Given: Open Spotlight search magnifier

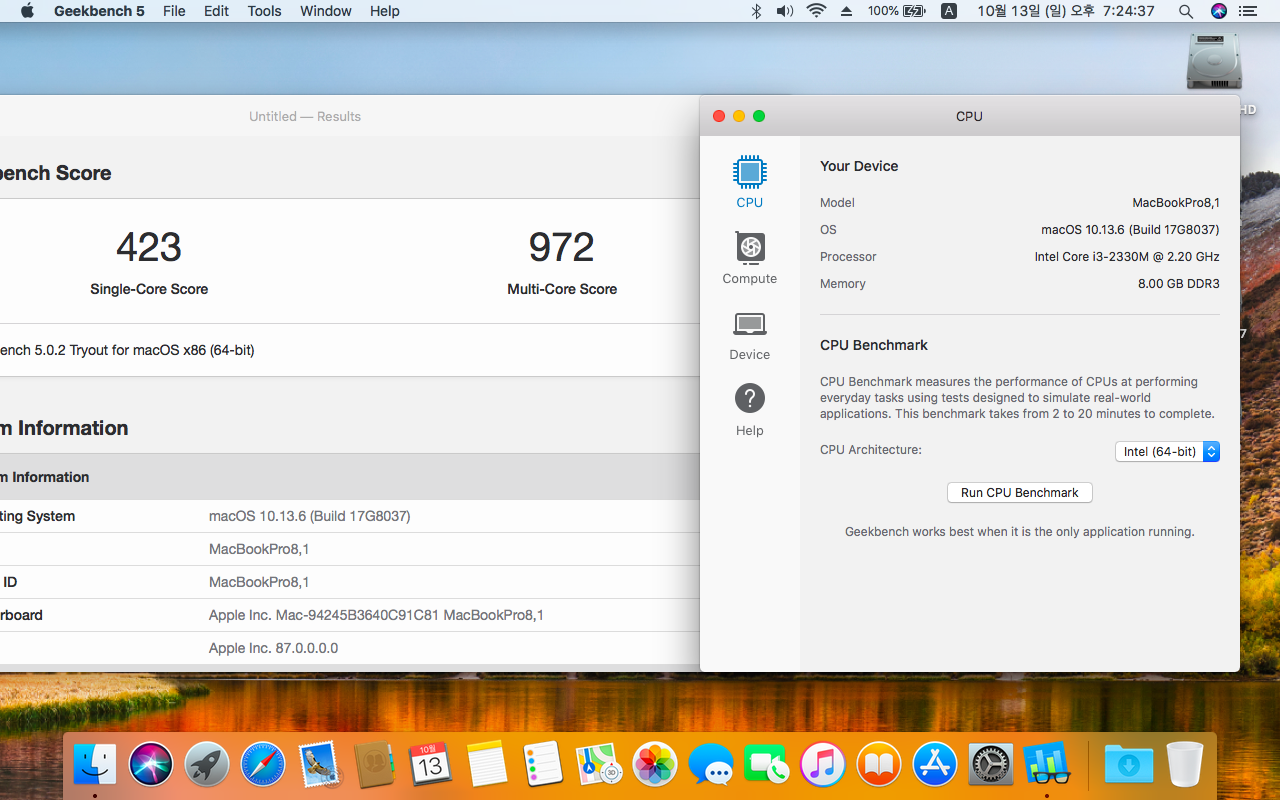Looking at the screenshot, I should [1186, 11].
